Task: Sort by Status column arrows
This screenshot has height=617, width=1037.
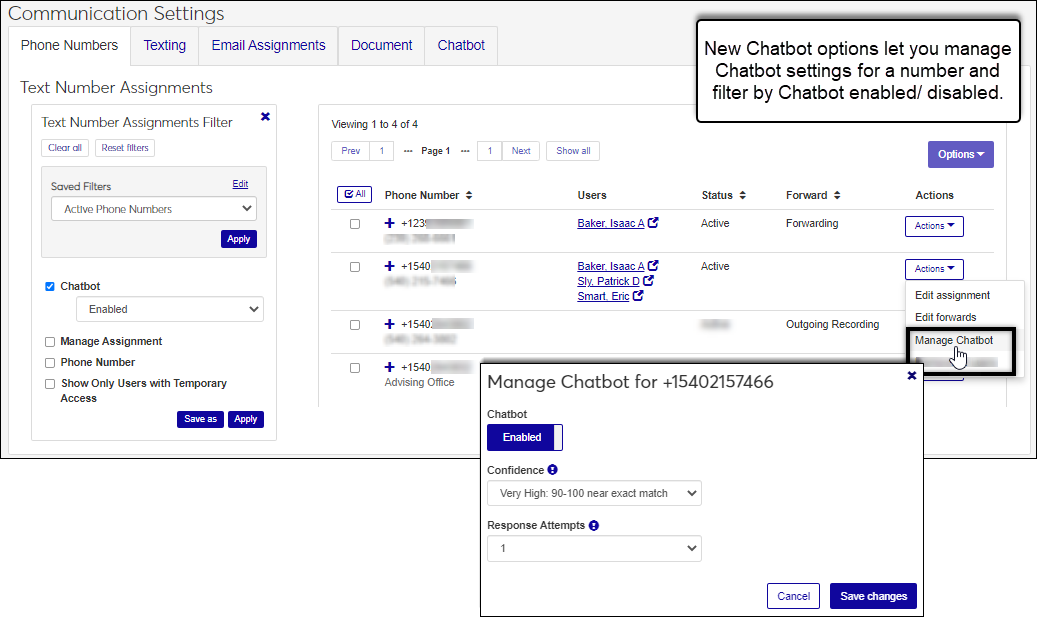Action: point(742,195)
